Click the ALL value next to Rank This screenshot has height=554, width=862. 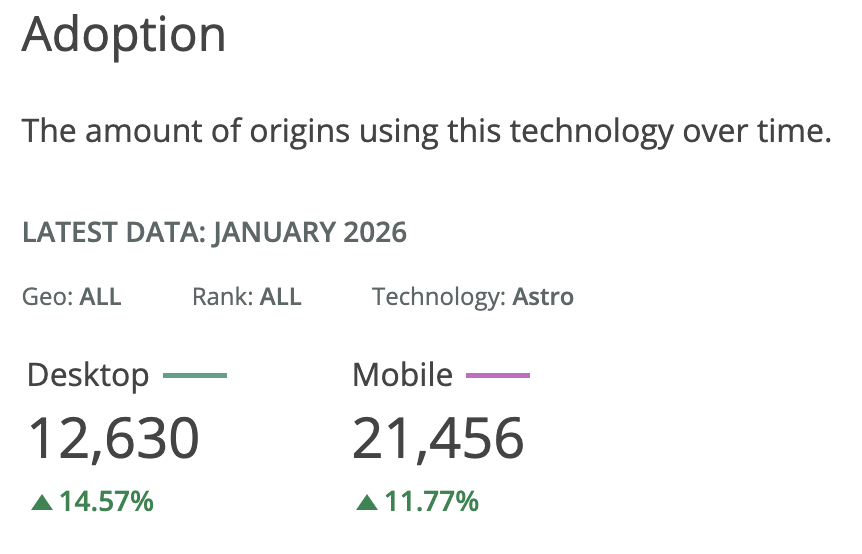pyautogui.click(x=281, y=297)
